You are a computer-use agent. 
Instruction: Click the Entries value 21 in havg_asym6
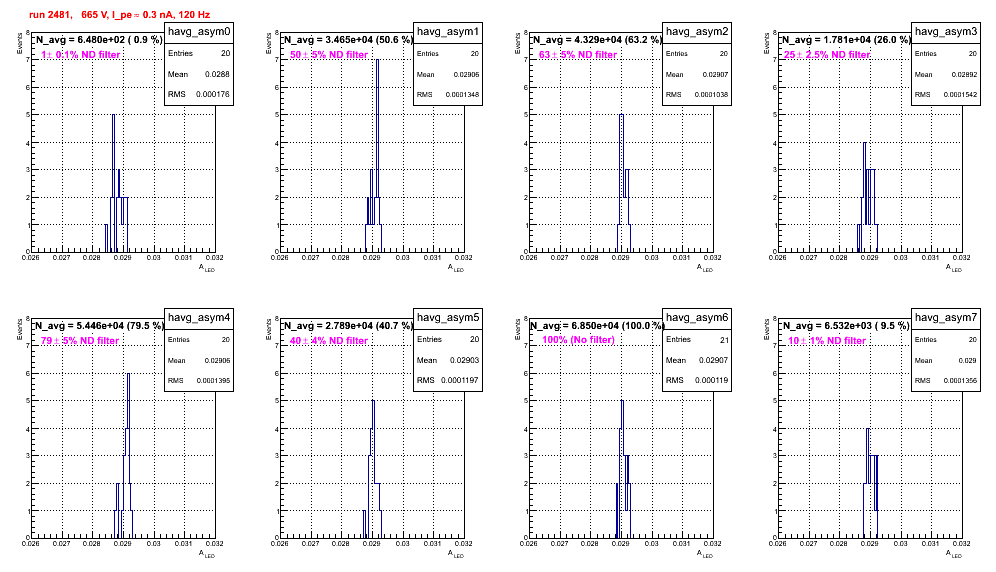pos(724,340)
